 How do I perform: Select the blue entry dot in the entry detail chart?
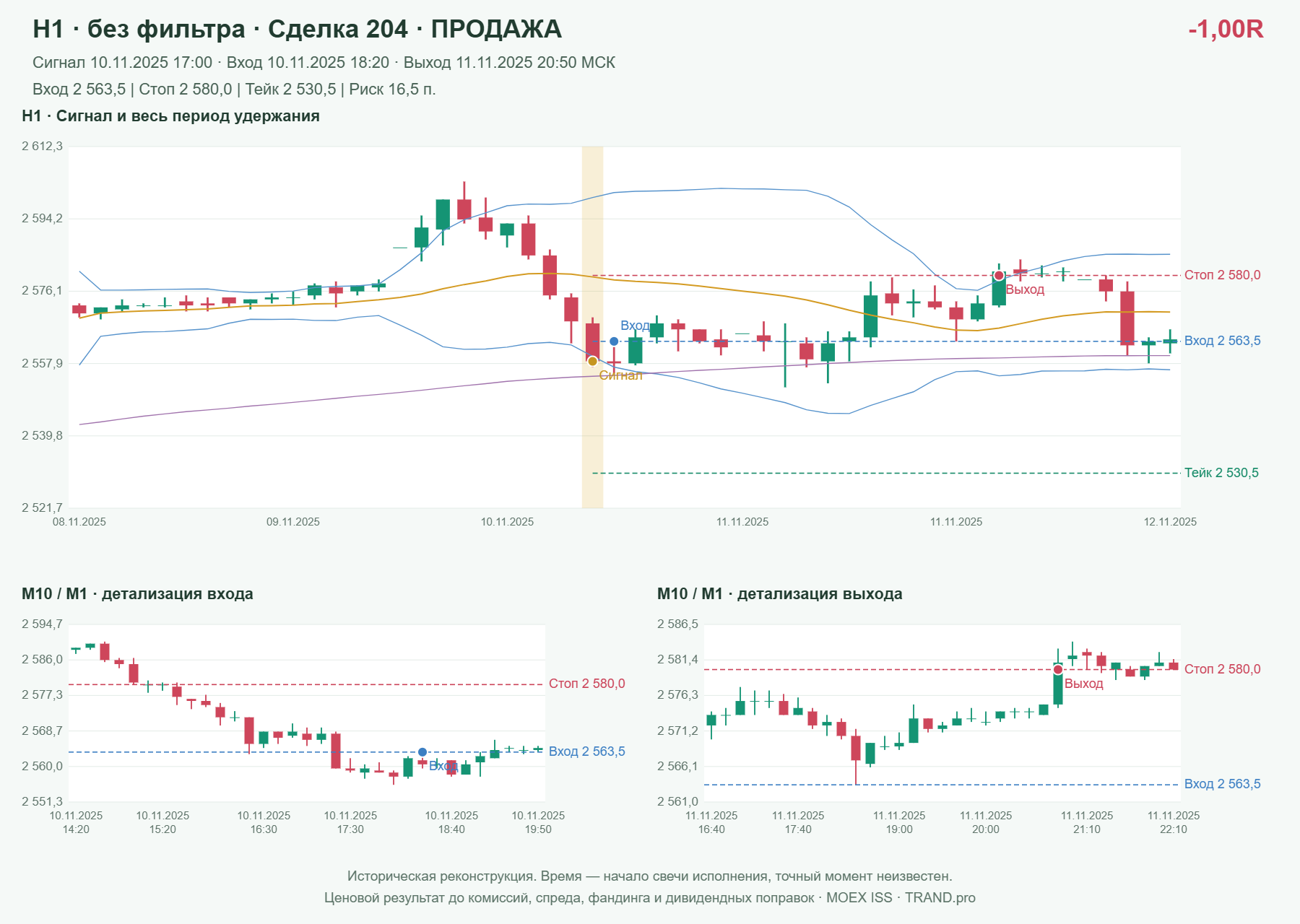point(422,752)
